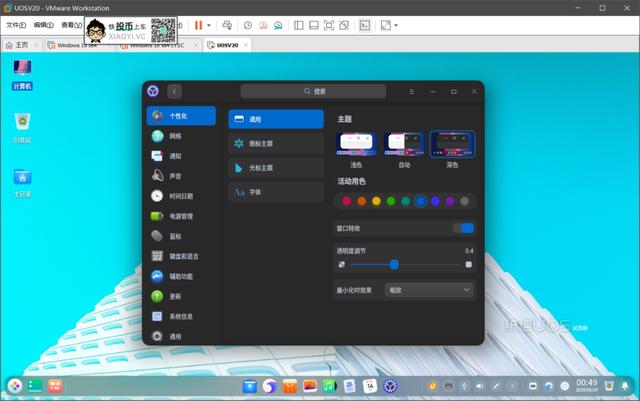The width and height of the screenshot is (640, 401).
Task: Click the 搜索 search field in settings
Action: click(x=320, y=91)
